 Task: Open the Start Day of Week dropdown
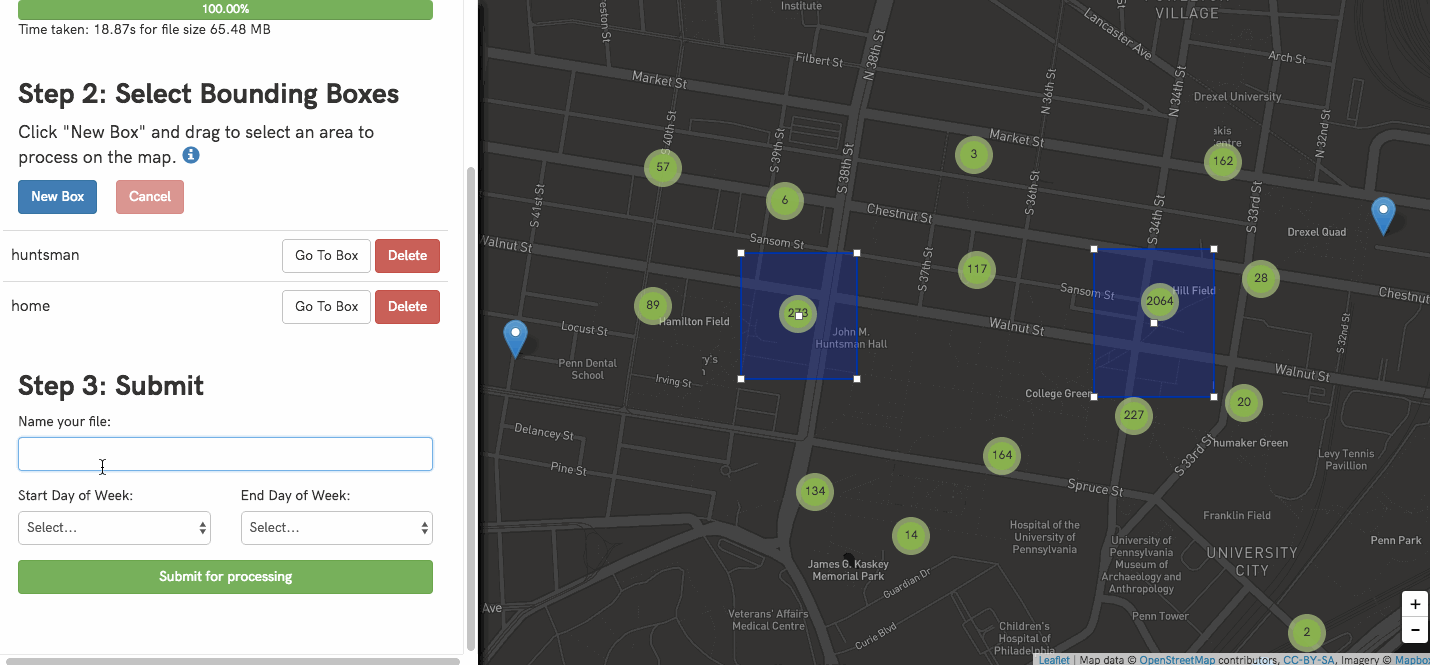tap(114, 528)
